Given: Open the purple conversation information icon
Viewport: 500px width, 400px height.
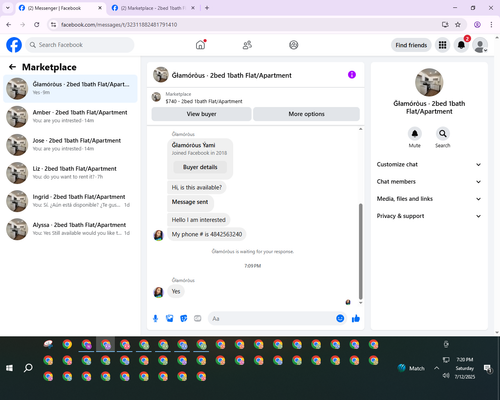Looking at the screenshot, I should pyautogui.click(x=352, y=75).
